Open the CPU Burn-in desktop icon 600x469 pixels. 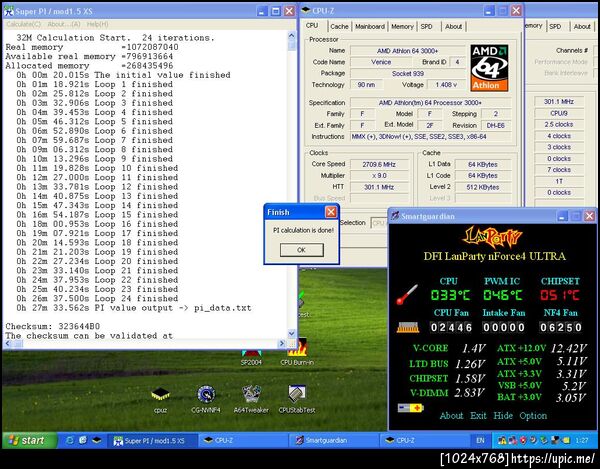pyautogui.click(x=297, y=352)
